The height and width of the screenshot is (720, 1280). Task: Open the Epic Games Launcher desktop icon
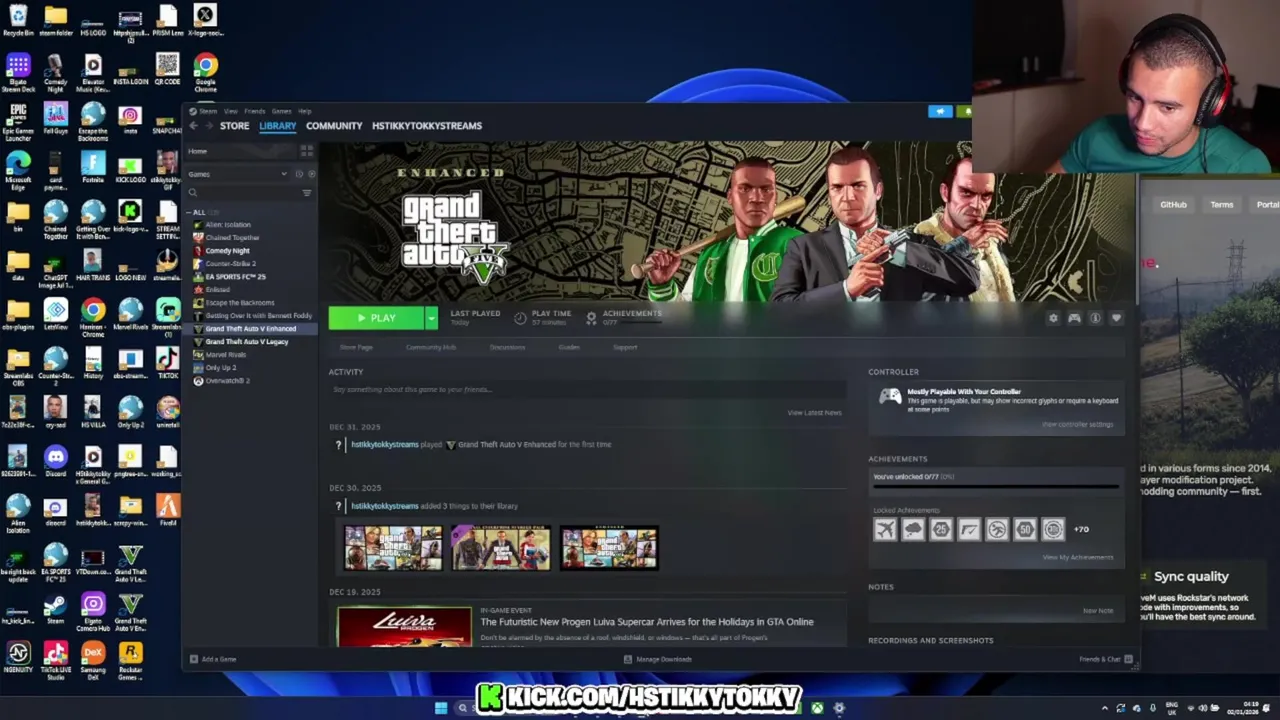pyautogui.click(x=18, y=121)
